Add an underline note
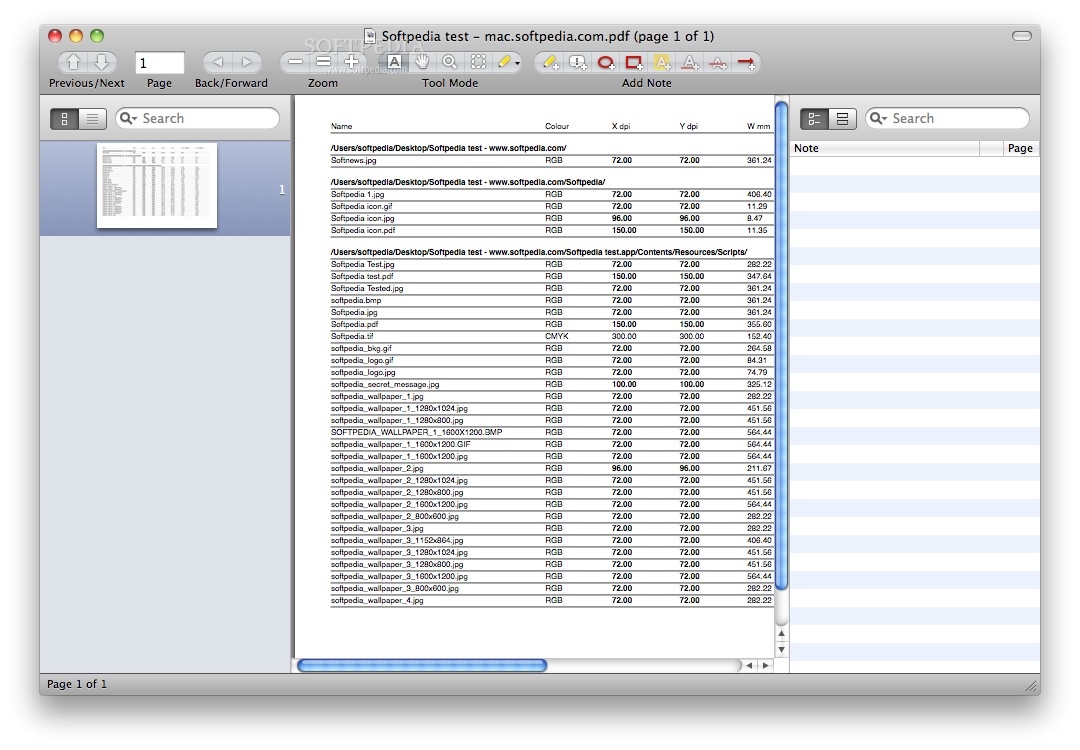The height and width of the screenshot is (750, 1080). [689, 63]
